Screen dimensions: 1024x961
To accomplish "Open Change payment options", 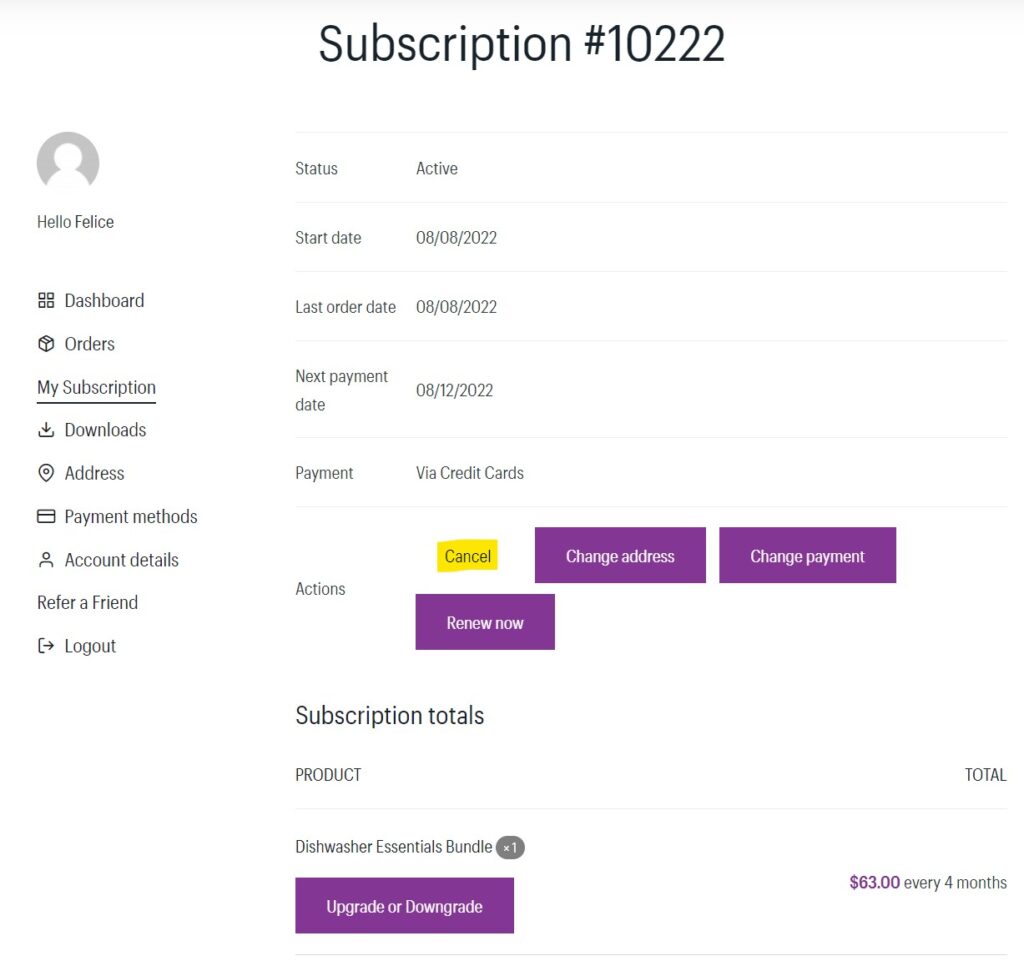I will (807, 555).
